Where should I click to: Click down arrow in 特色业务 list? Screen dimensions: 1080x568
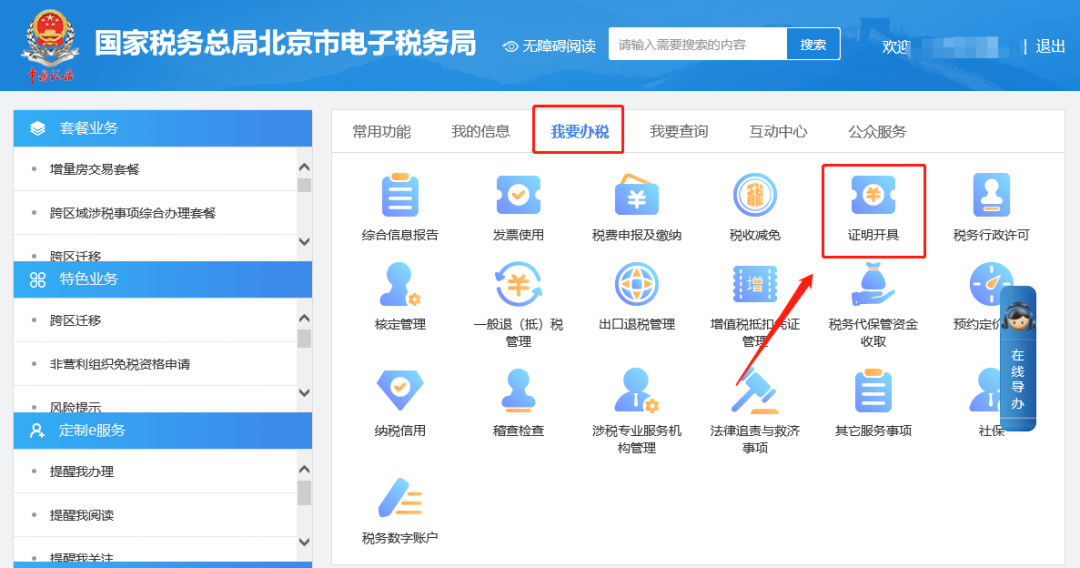point(304,393)
